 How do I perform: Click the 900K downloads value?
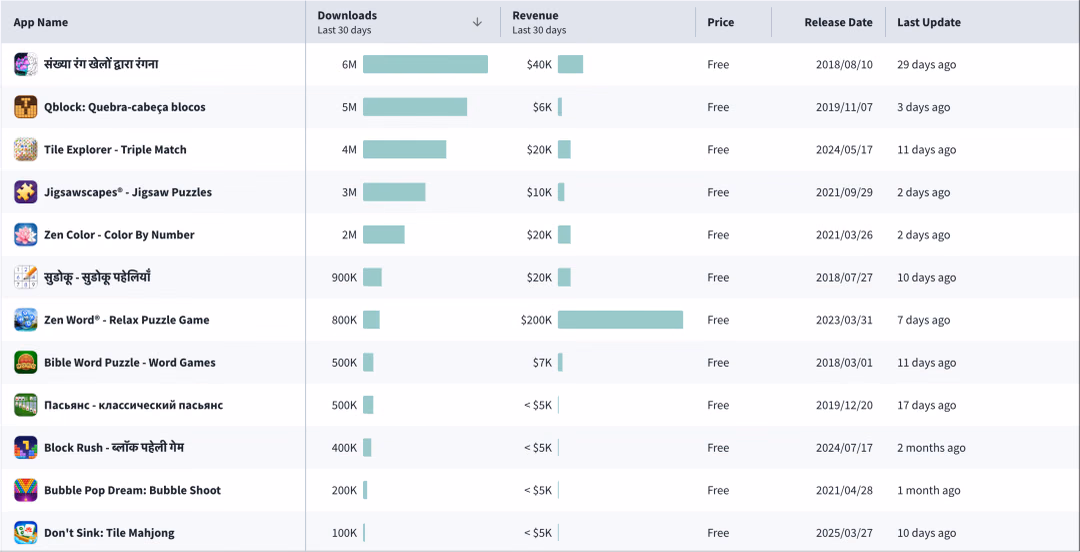click(344, 277)
